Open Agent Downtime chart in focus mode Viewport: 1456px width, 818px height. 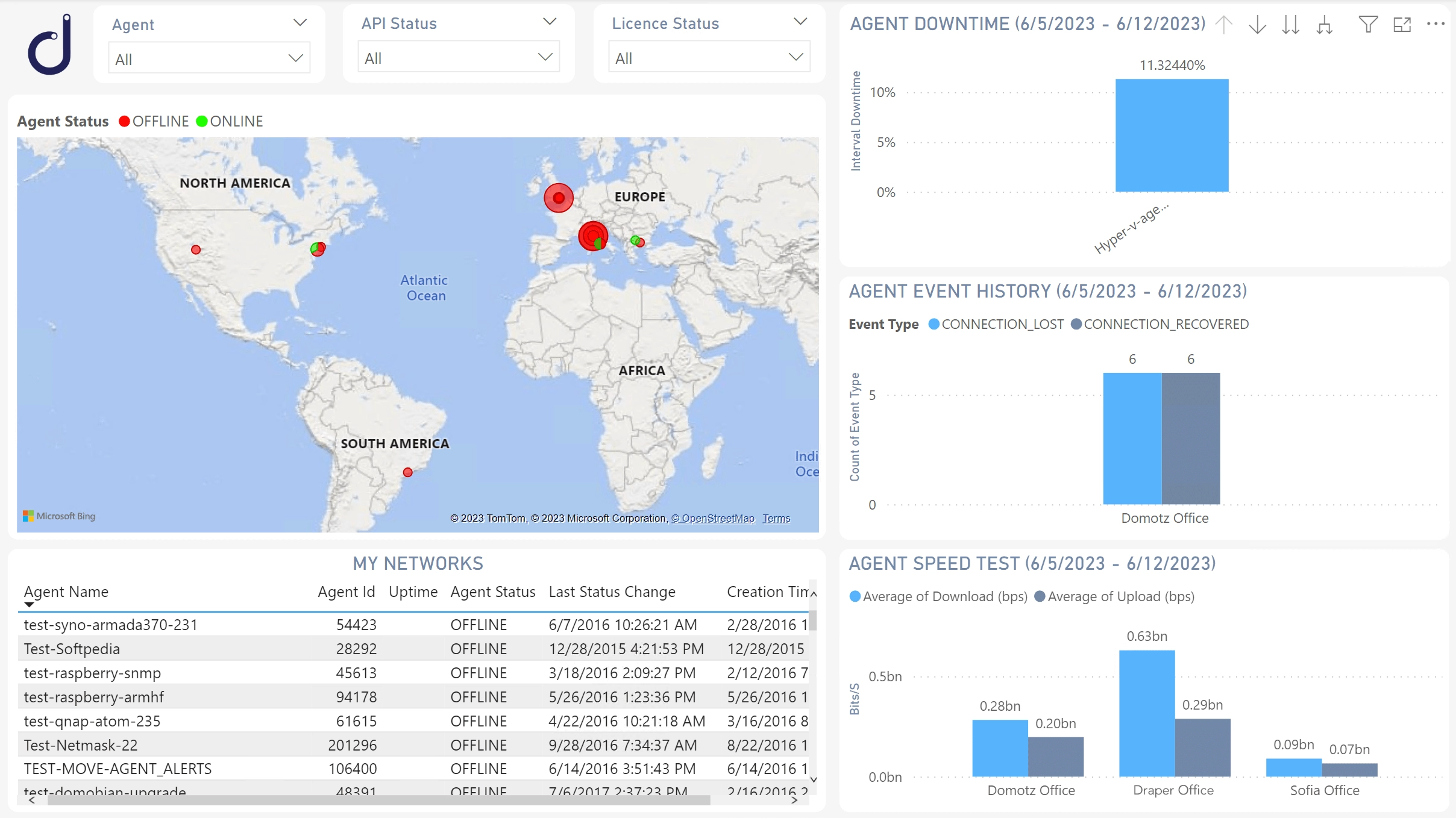1402,24
